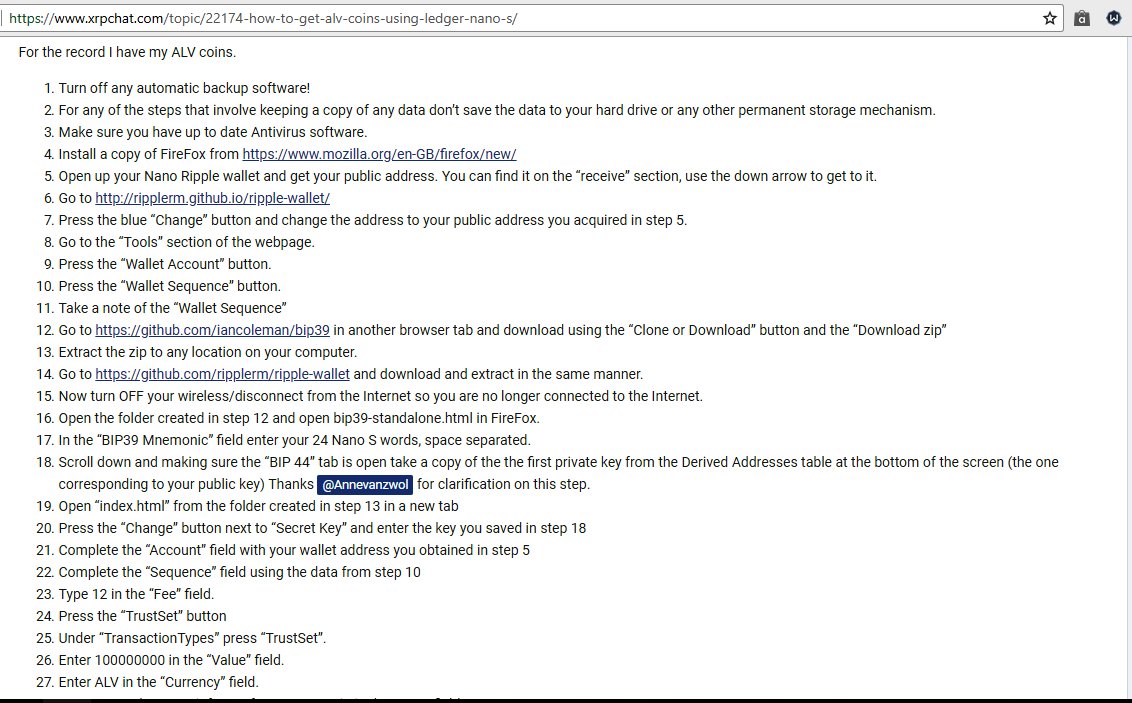The height and width of the screenshot is (703, 1132).
Task: Click "Press the “TrustSet” button" step 24
Action: tap(142, 616)
